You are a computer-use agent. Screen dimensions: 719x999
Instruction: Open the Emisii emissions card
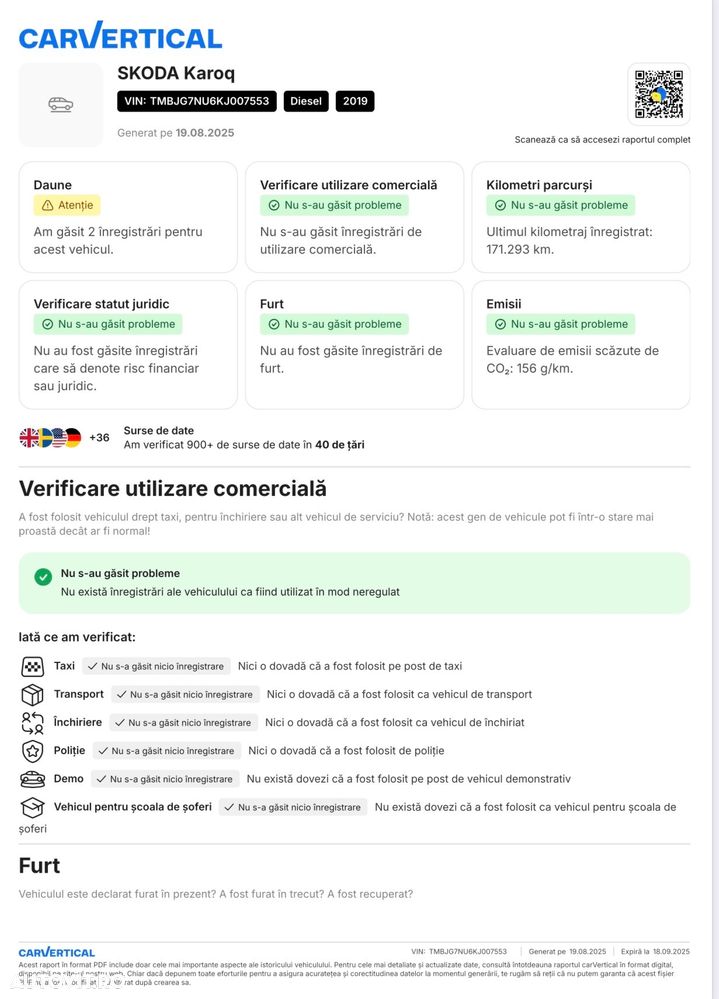pyautogui.click(x=580, y=345)
